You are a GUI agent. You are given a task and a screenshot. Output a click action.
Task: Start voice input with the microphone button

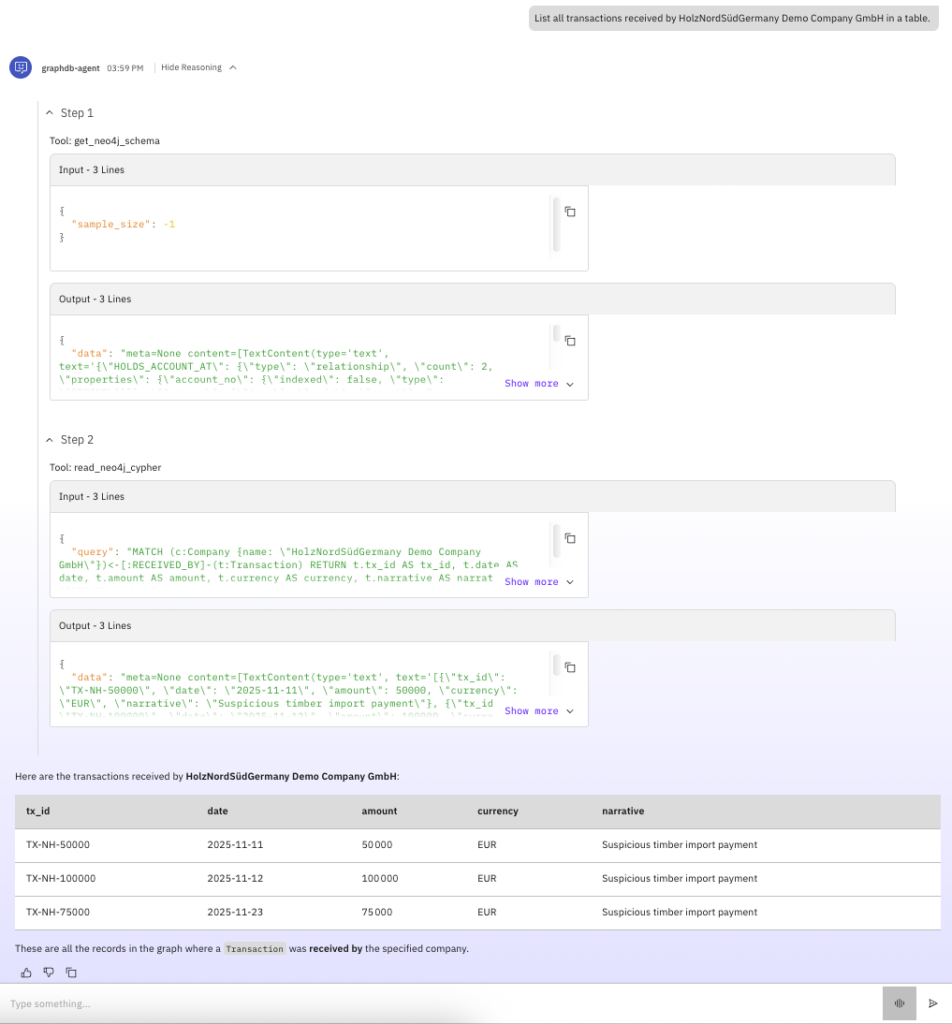point(899,1003)
